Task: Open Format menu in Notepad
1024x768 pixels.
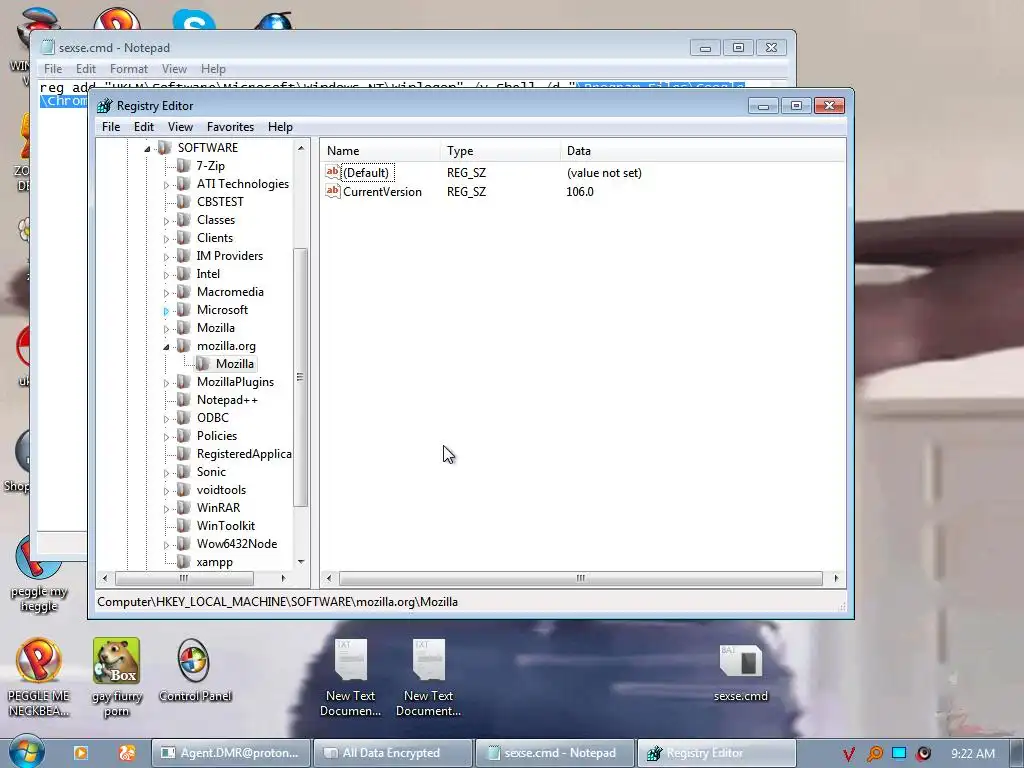Action: coord(129,69)
